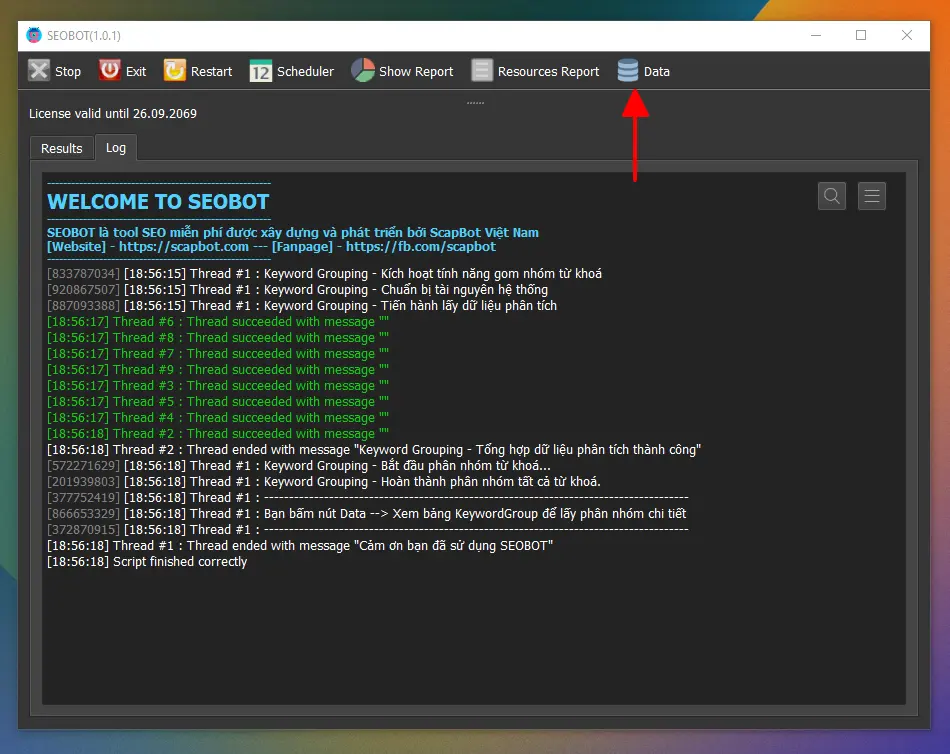
Task: Click the Resources Report label
Action: coord(548,72)
